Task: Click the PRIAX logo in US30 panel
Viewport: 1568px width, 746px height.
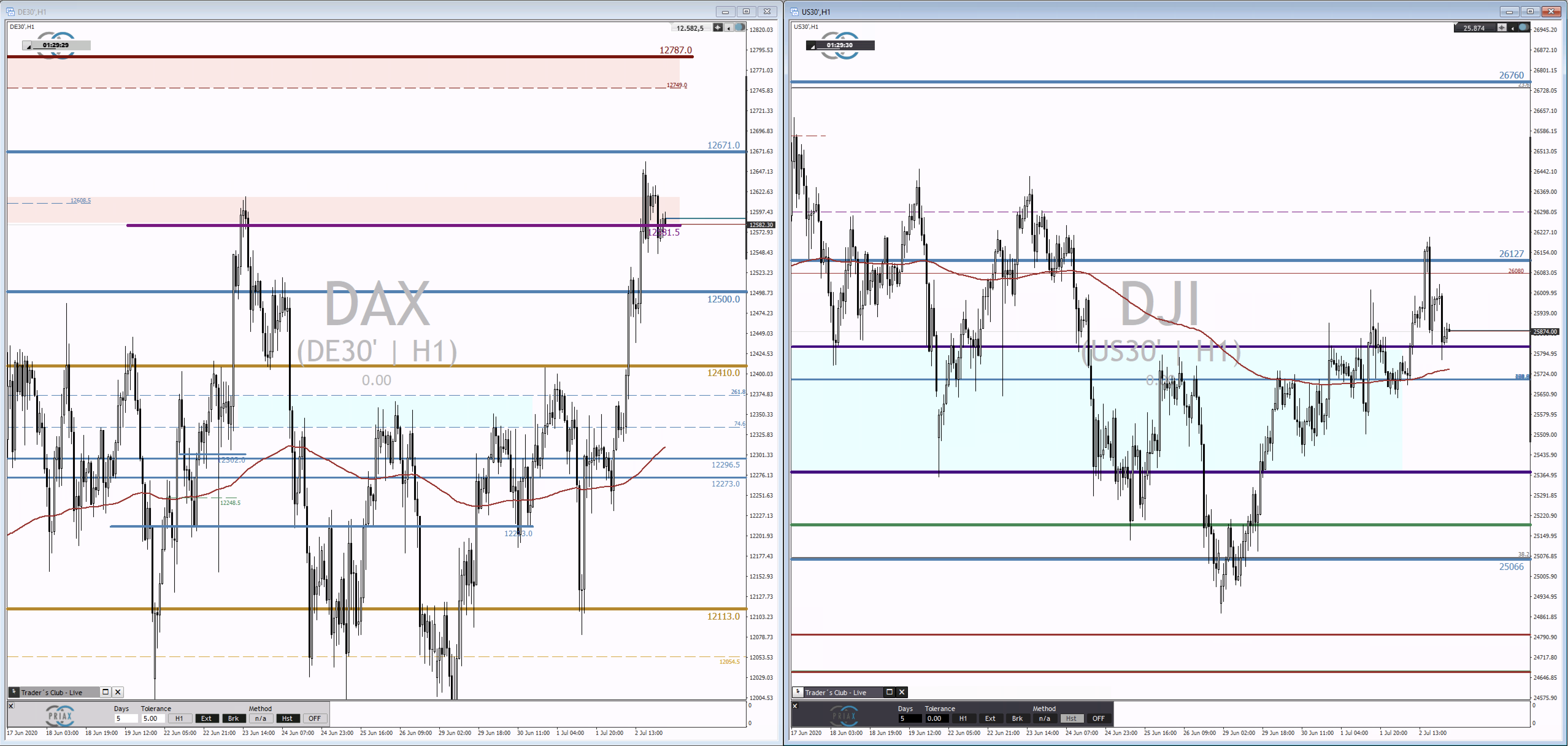Action: (x=844, y=716)
